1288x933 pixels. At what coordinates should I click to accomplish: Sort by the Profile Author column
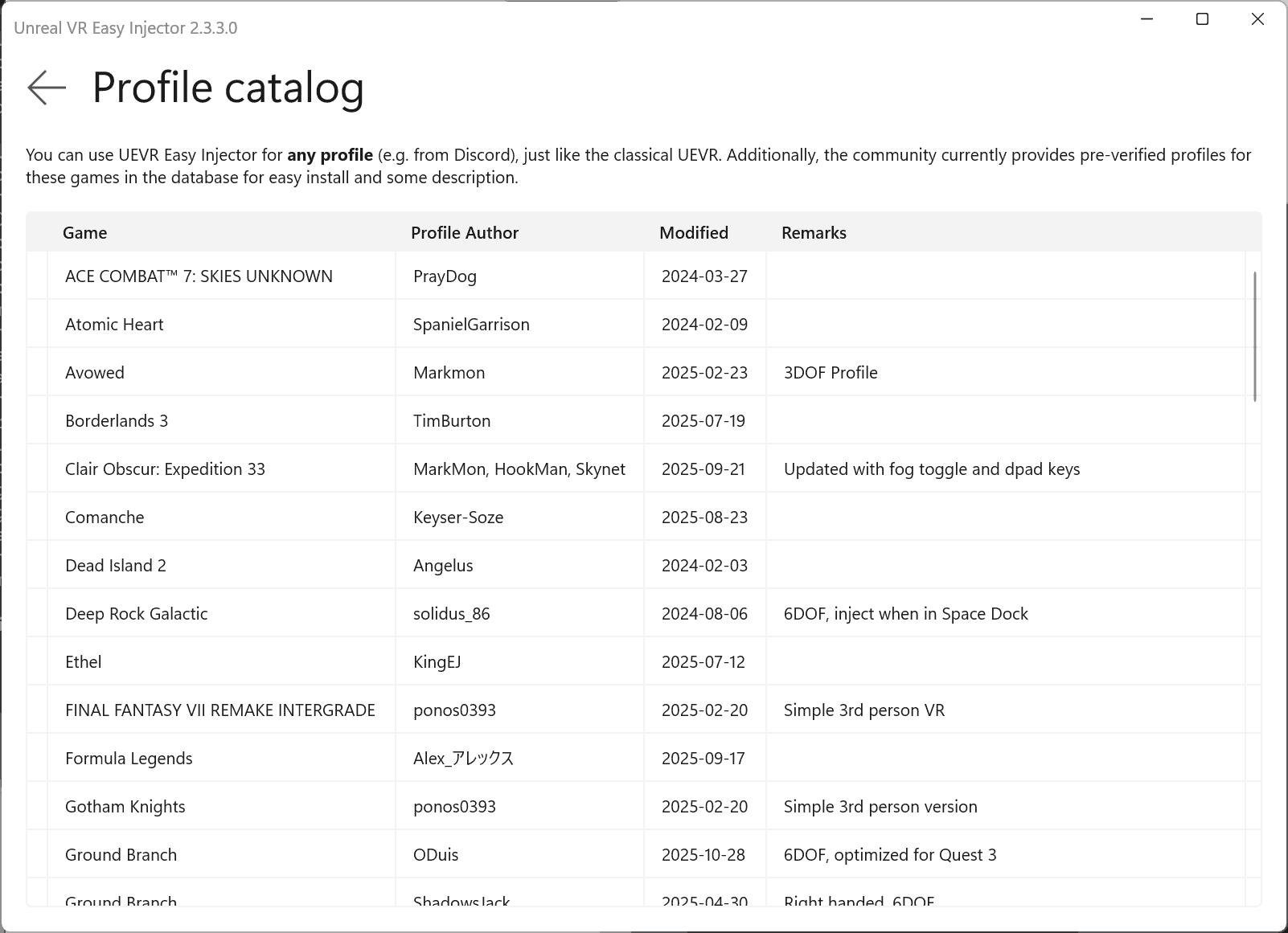click(465, 232)
